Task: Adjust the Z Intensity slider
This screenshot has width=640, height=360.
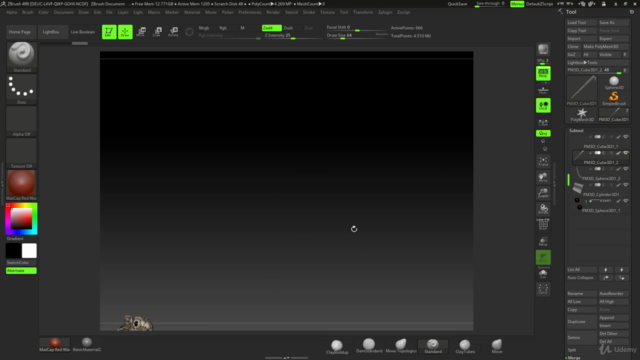Action: [293, 36]
